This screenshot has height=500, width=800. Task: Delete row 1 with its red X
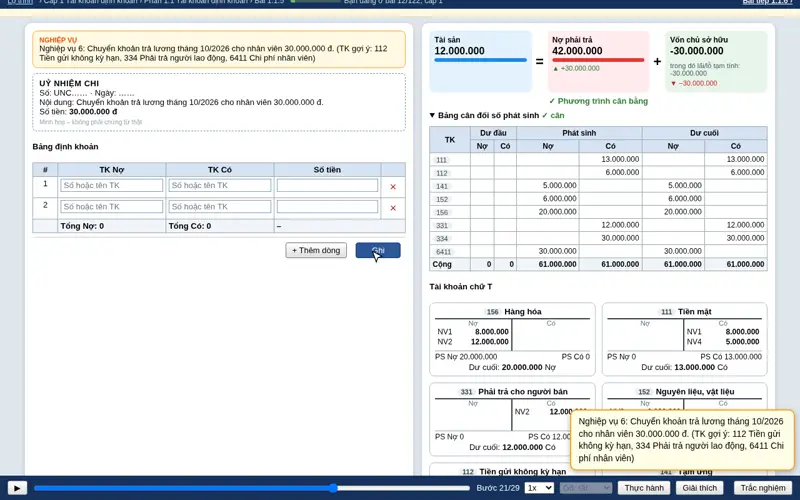393,187
